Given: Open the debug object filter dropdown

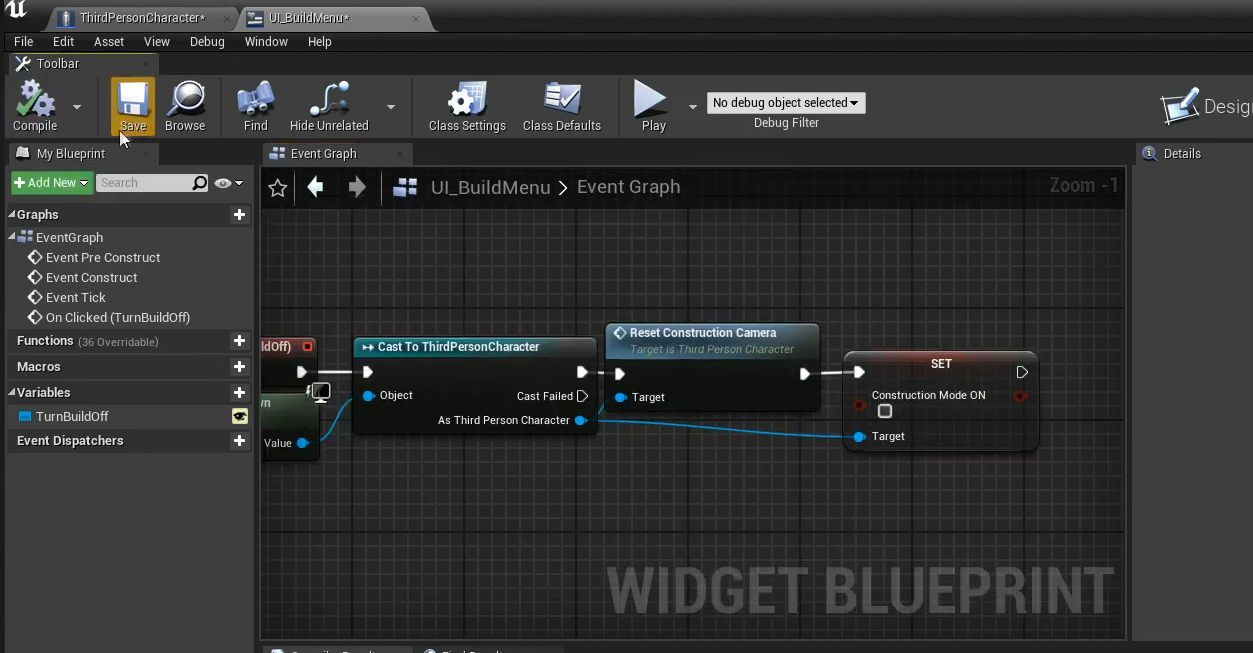Looking at the screenshot, I should [786, 103].
